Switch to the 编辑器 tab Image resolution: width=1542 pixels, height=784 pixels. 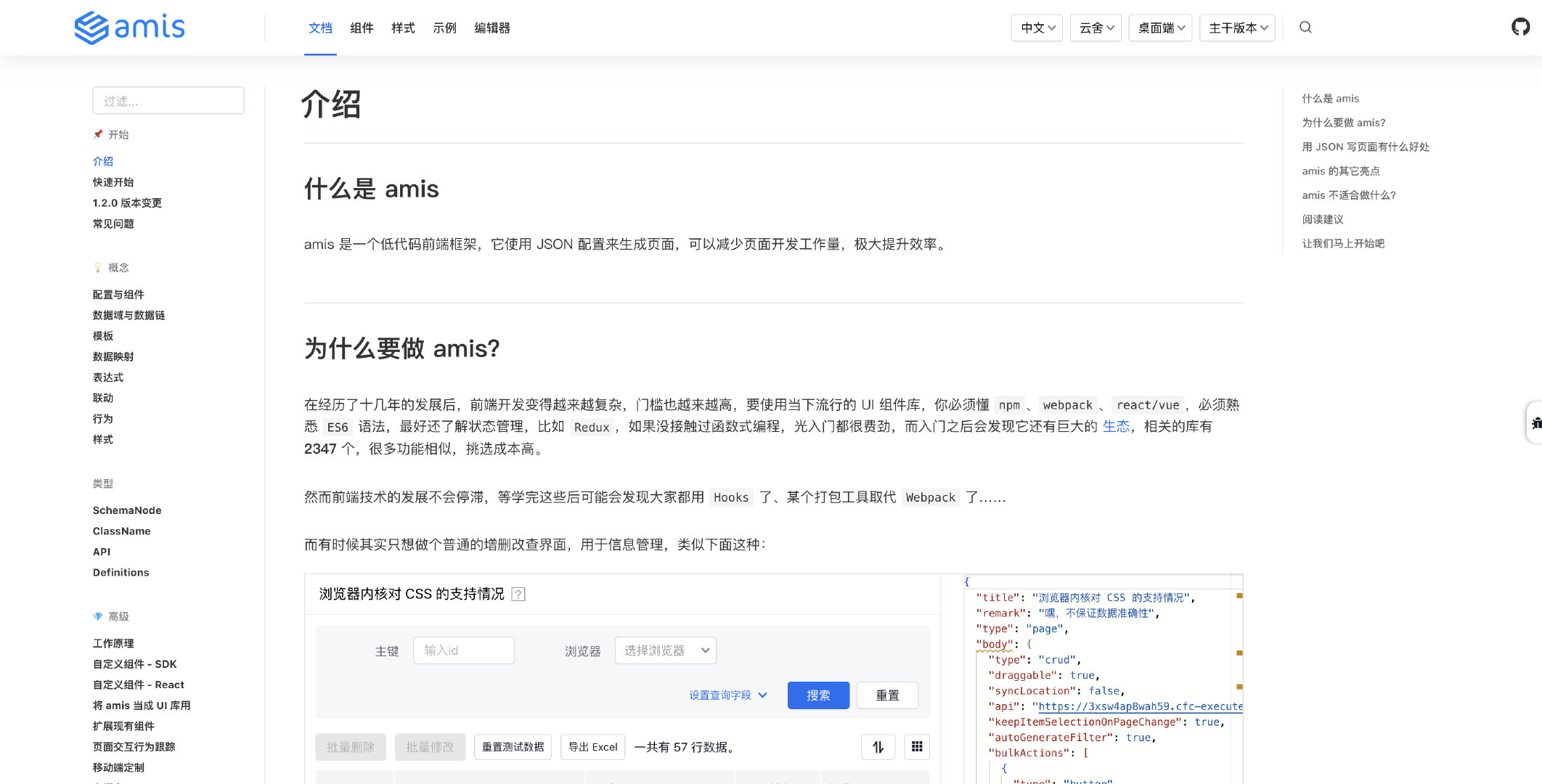tap(492, 28)
